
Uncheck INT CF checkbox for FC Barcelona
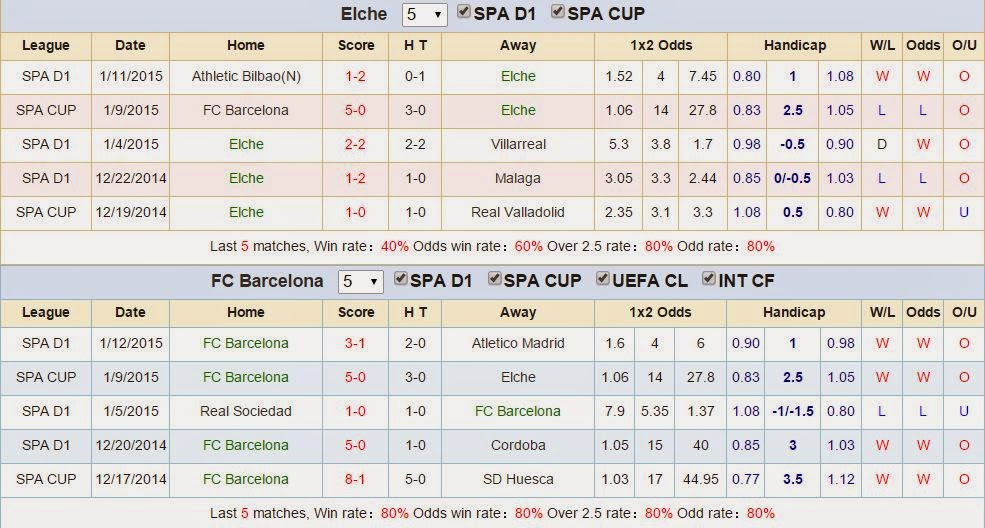[709, 279]
